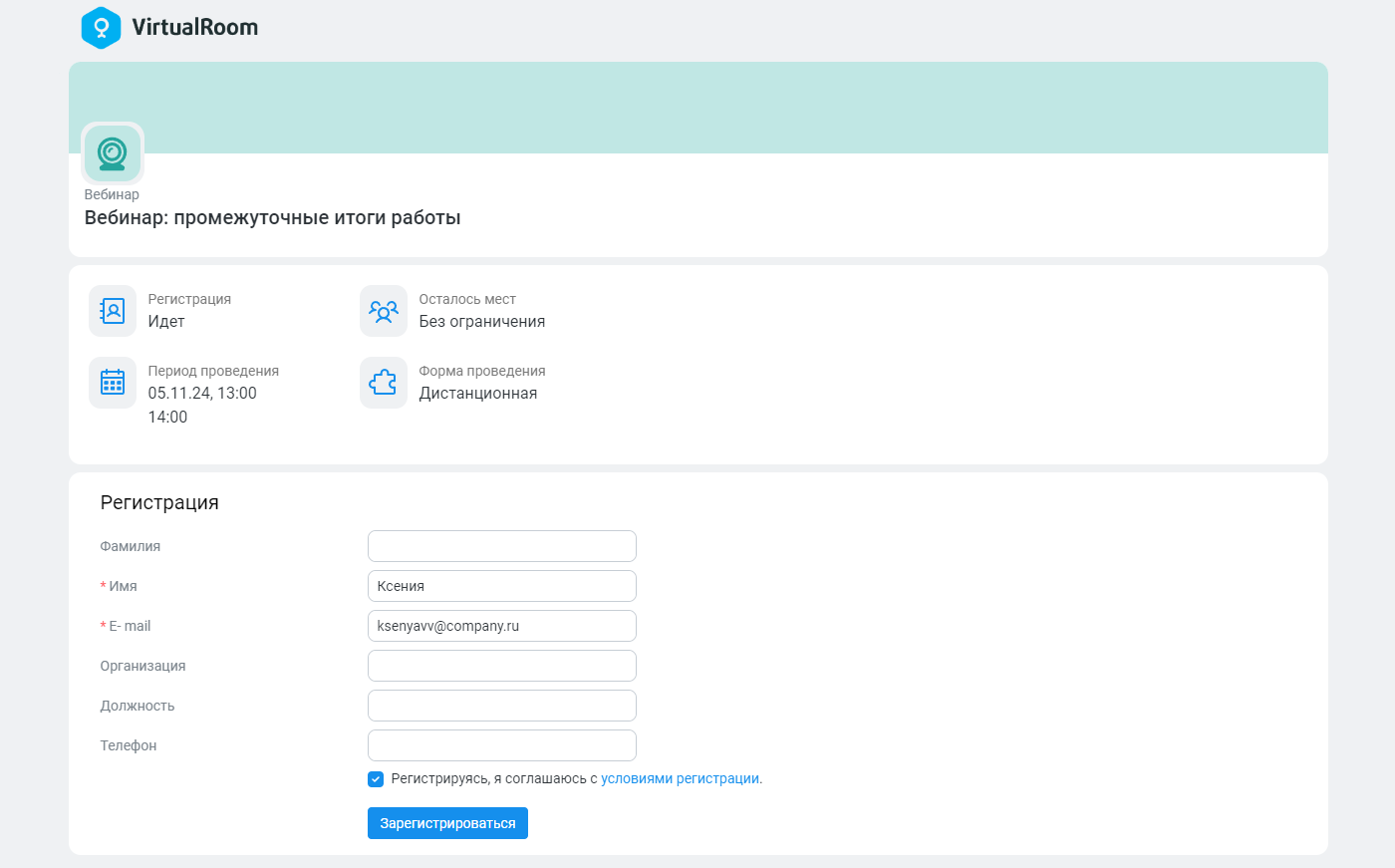This screenshot has width=1395, height=868.
Task: Click the 'Осталось мест' label
Action: pyautogui.click(x=467, y=299)
